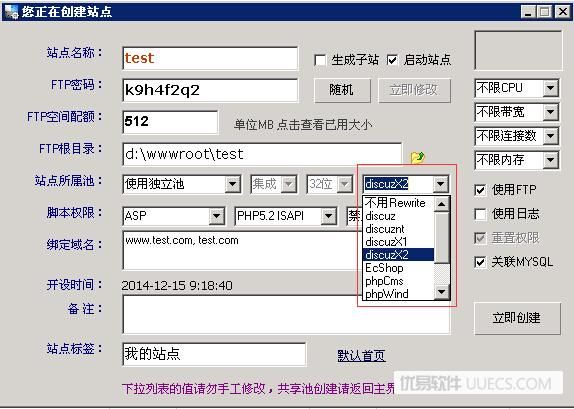Select EcShop in the rewrite list
The image size is (574, 409).
[398, 268]
